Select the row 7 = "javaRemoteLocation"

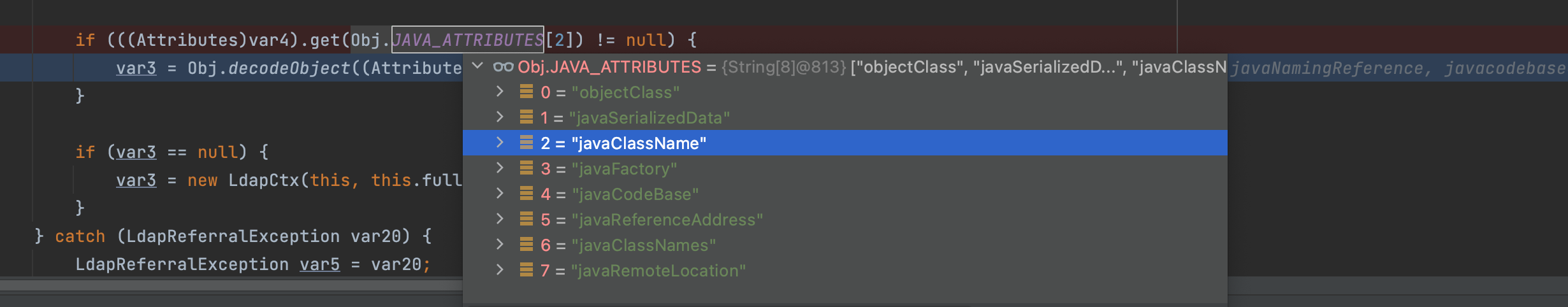pyautogui.click(x=845, y=270)
